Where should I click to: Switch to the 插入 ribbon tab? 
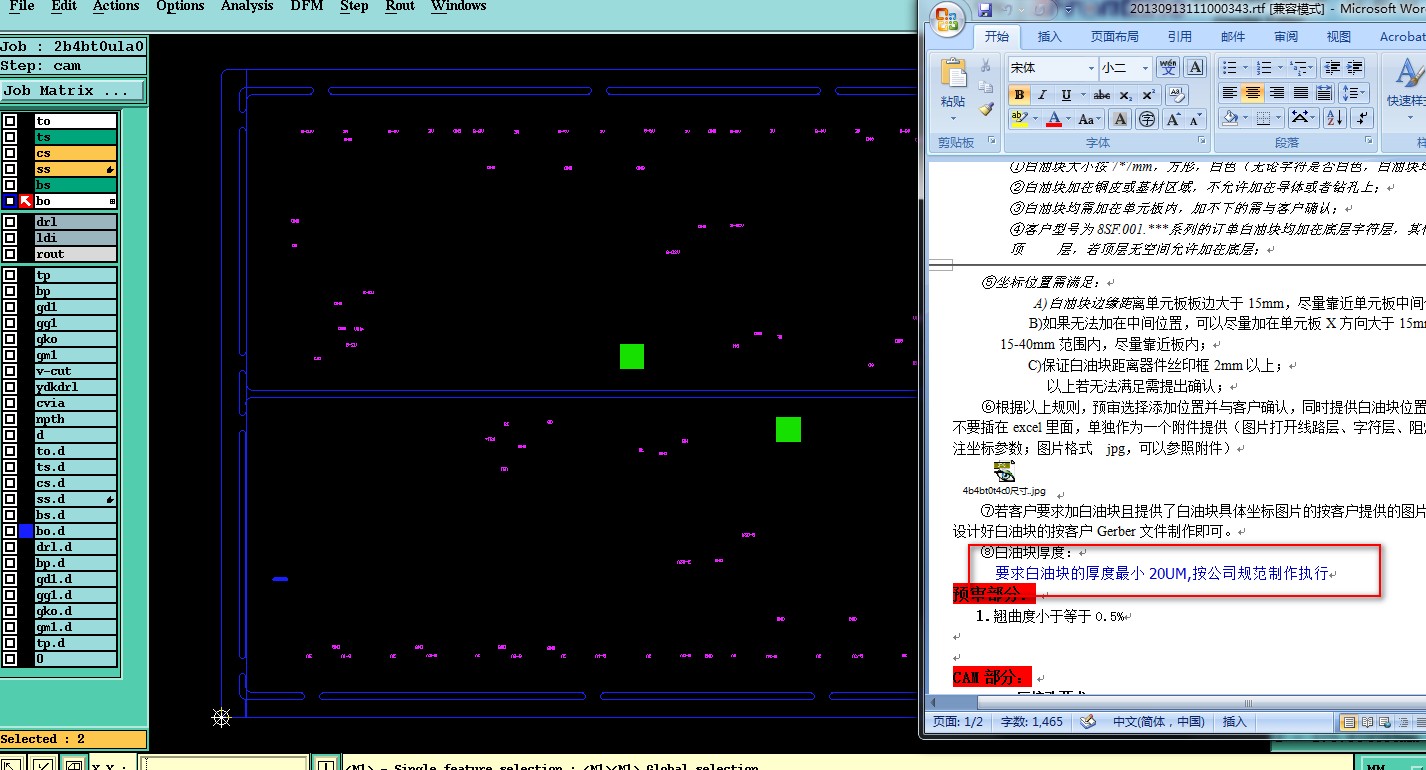(x=1050, y=36)
